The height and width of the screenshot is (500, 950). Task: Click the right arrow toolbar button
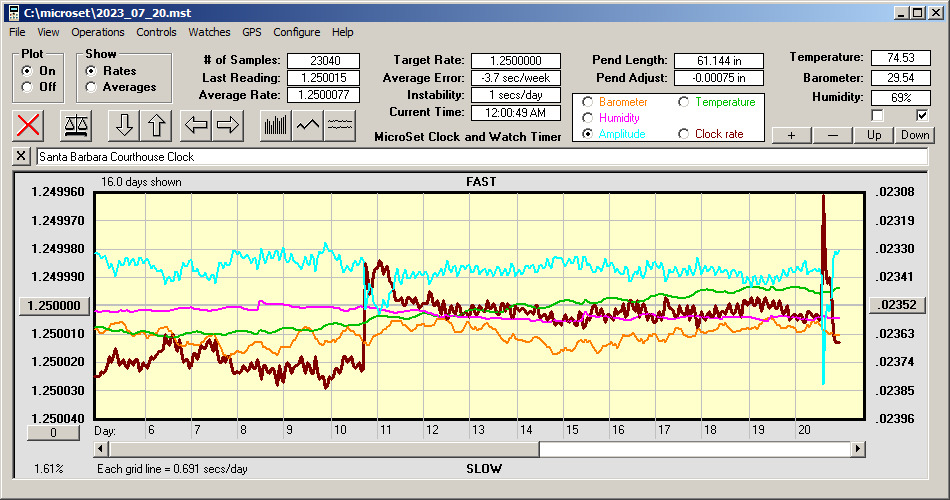click(x=228, y=125)
